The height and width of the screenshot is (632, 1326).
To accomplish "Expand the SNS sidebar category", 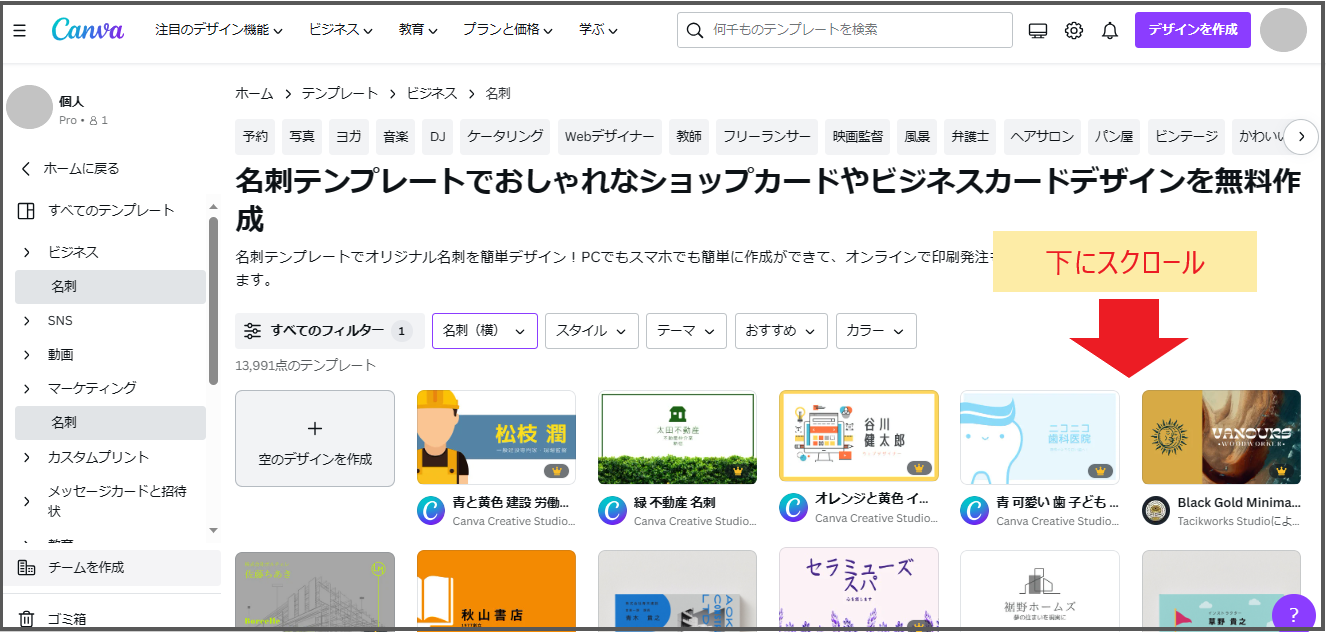I will coord(27,321).
